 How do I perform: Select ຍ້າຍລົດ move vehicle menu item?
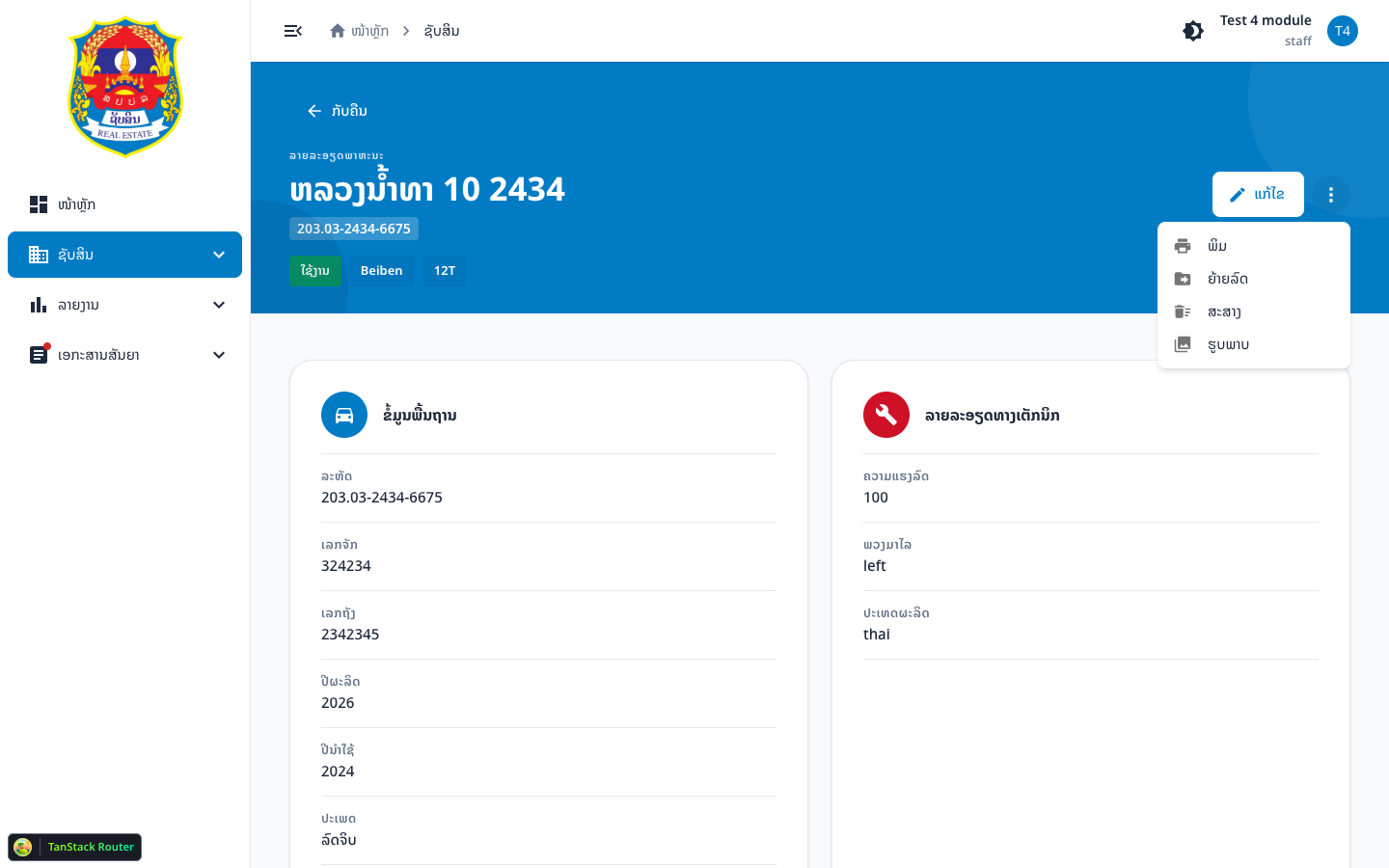(x=1254, y=279)
